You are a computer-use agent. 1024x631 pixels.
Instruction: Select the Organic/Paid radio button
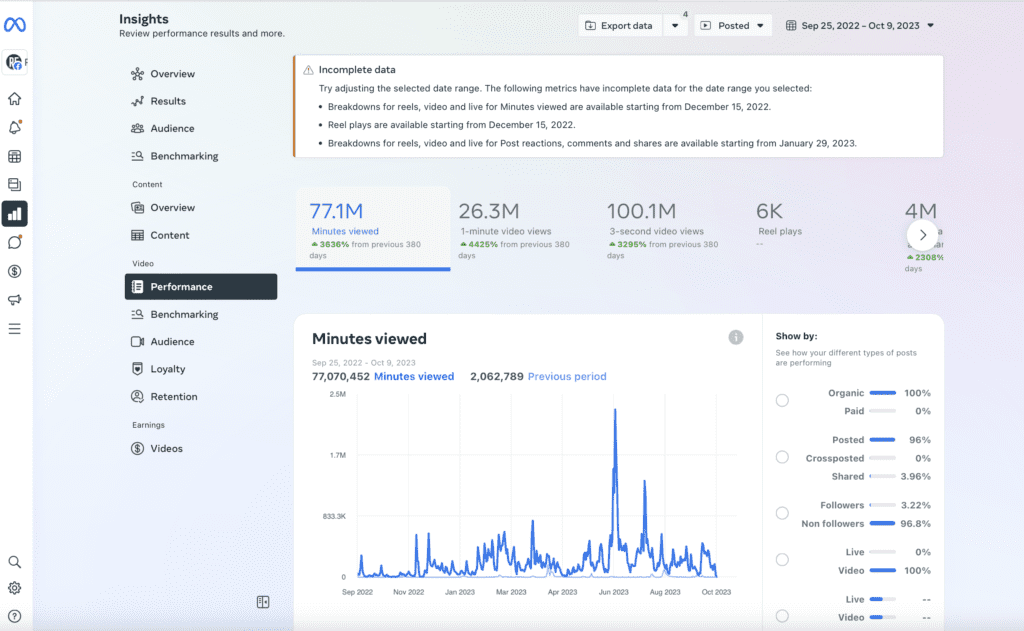pos(782,401)
